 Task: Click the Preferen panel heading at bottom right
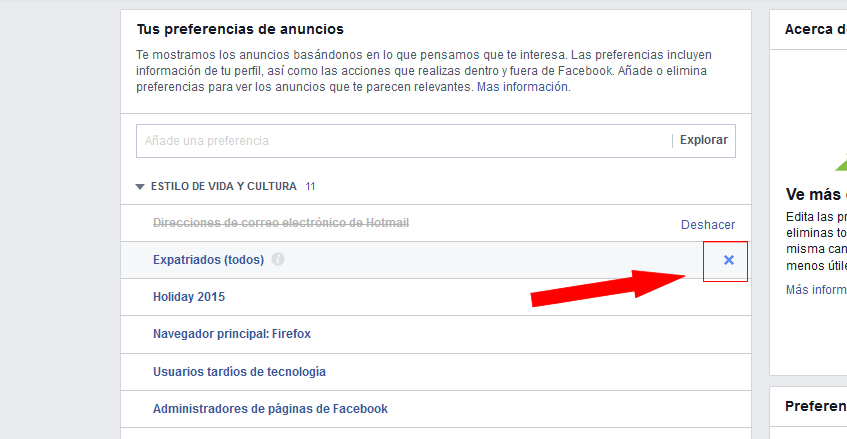(x=816, y=406)
